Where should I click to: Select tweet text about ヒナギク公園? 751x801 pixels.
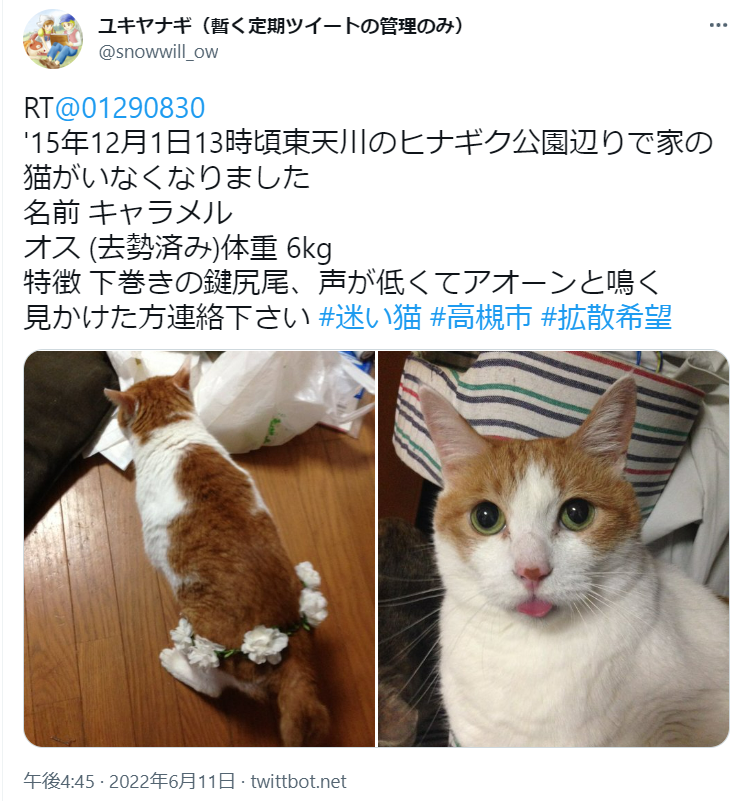tap(368, 143)
